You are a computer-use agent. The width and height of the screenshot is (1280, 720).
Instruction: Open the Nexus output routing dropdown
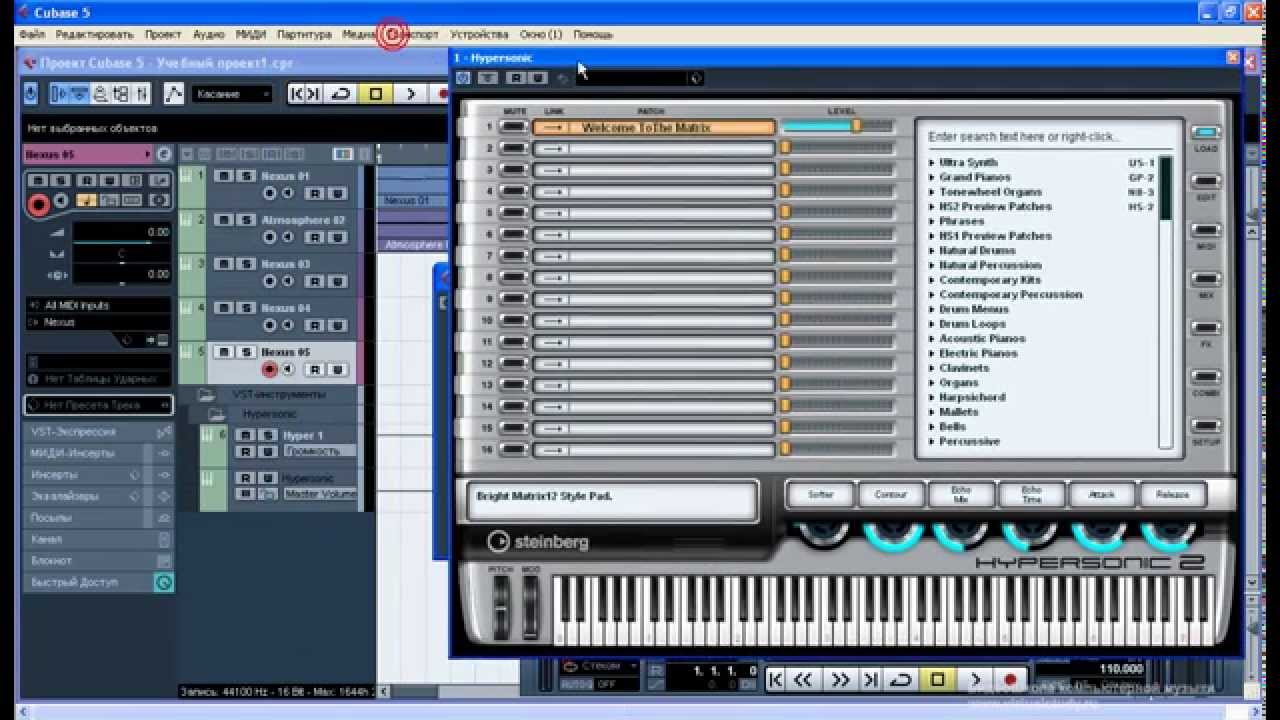(99, 322)
